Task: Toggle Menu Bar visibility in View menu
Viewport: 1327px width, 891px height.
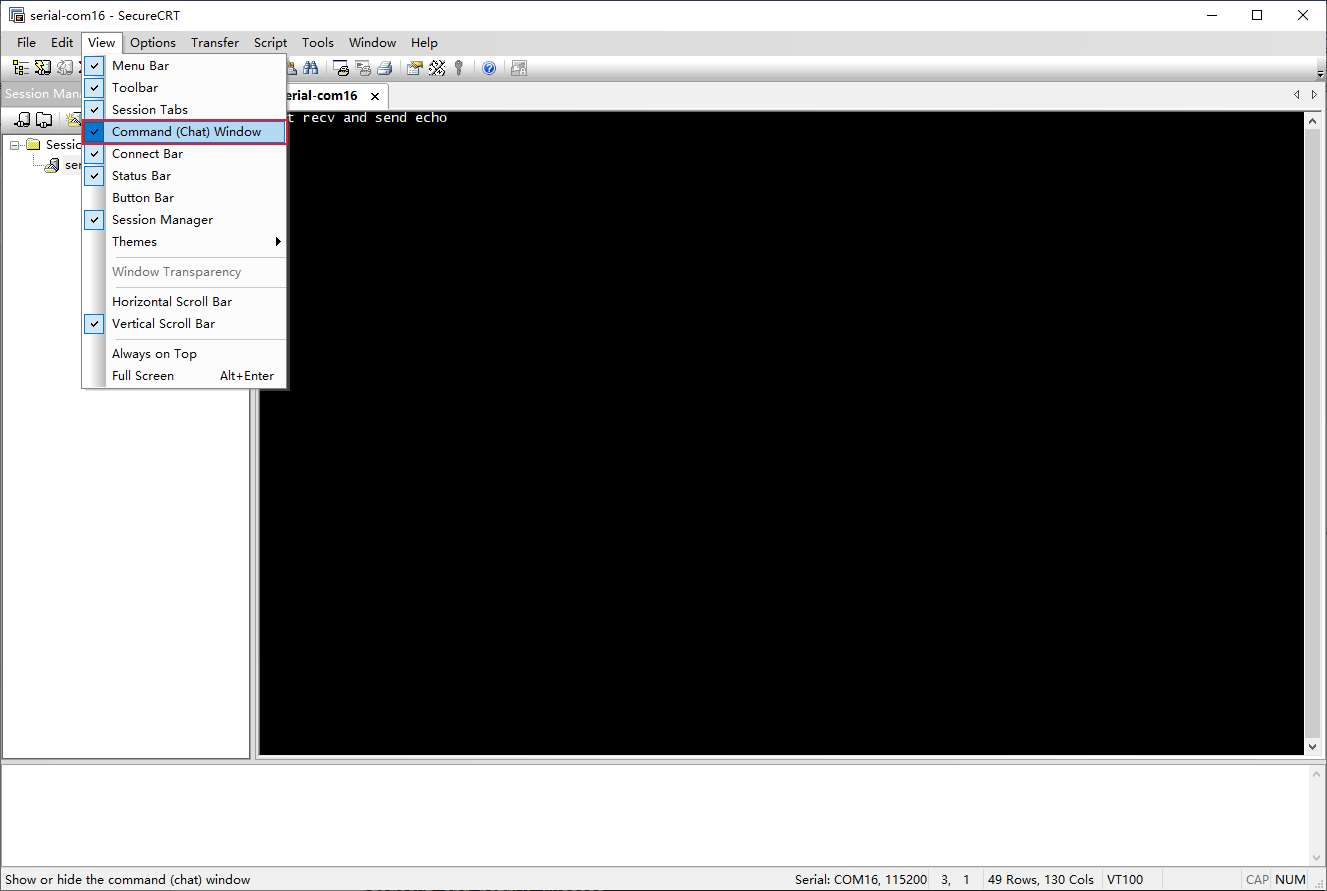Action: 185,66
